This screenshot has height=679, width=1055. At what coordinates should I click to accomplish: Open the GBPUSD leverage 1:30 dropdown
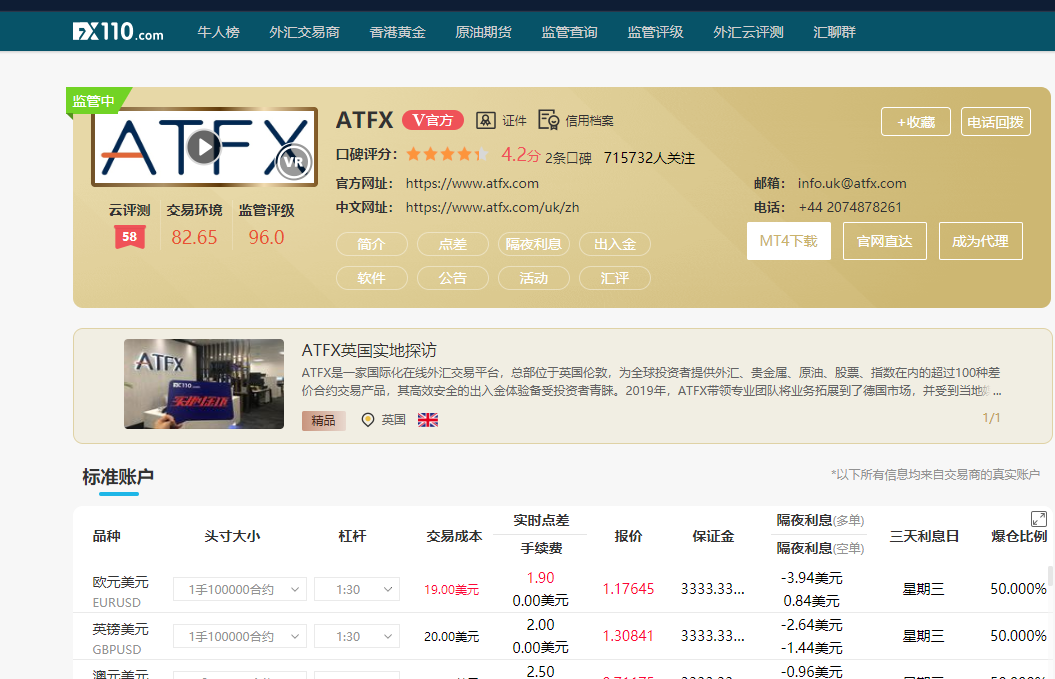(x=357, y=637)
